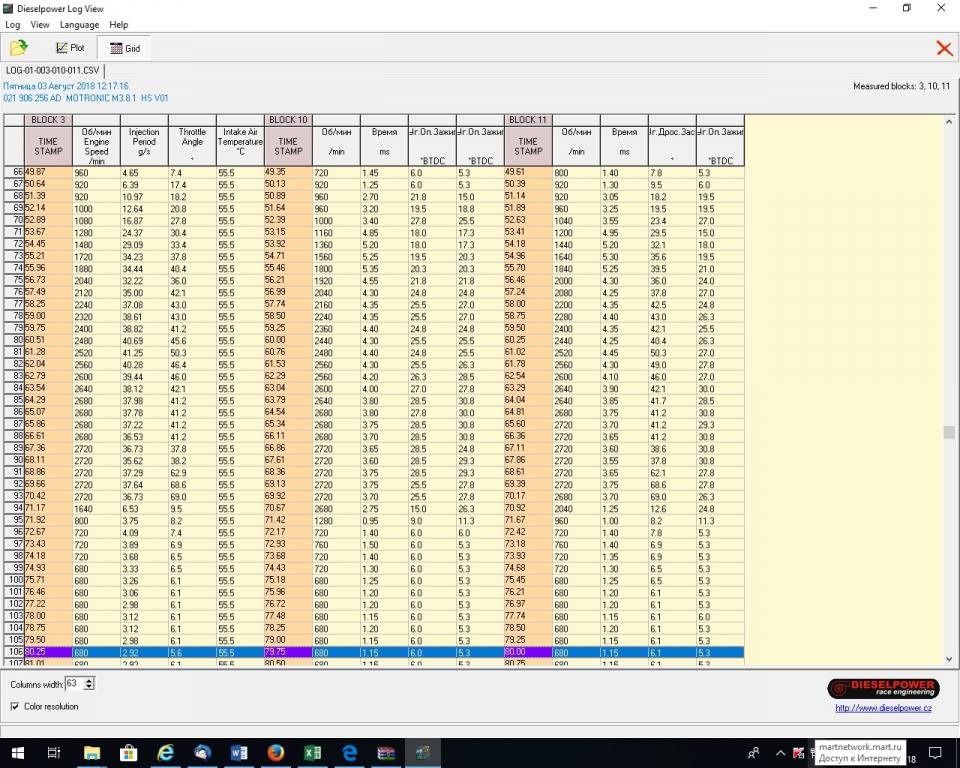Select the LOG-01-003-010-011.CSV tab
Viewport: 960px width, 768px height.
(x=52, y=70)
